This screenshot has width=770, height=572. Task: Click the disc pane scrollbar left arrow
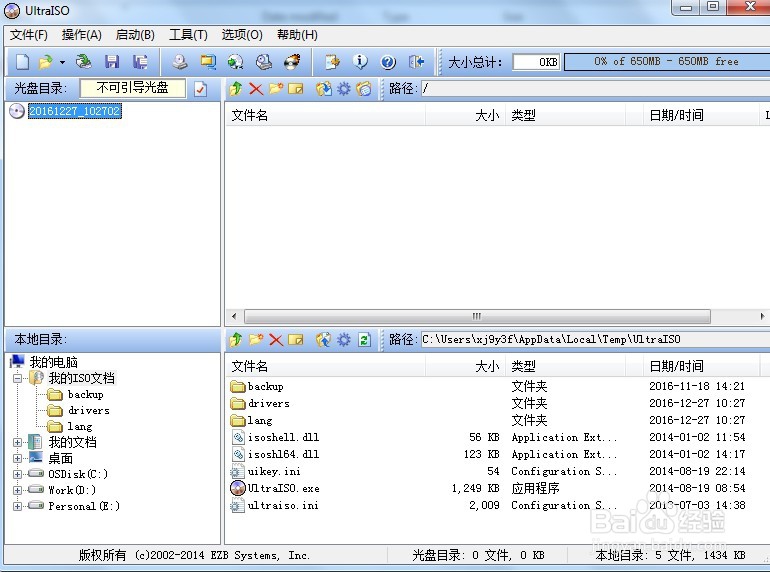tap(234, 316)
